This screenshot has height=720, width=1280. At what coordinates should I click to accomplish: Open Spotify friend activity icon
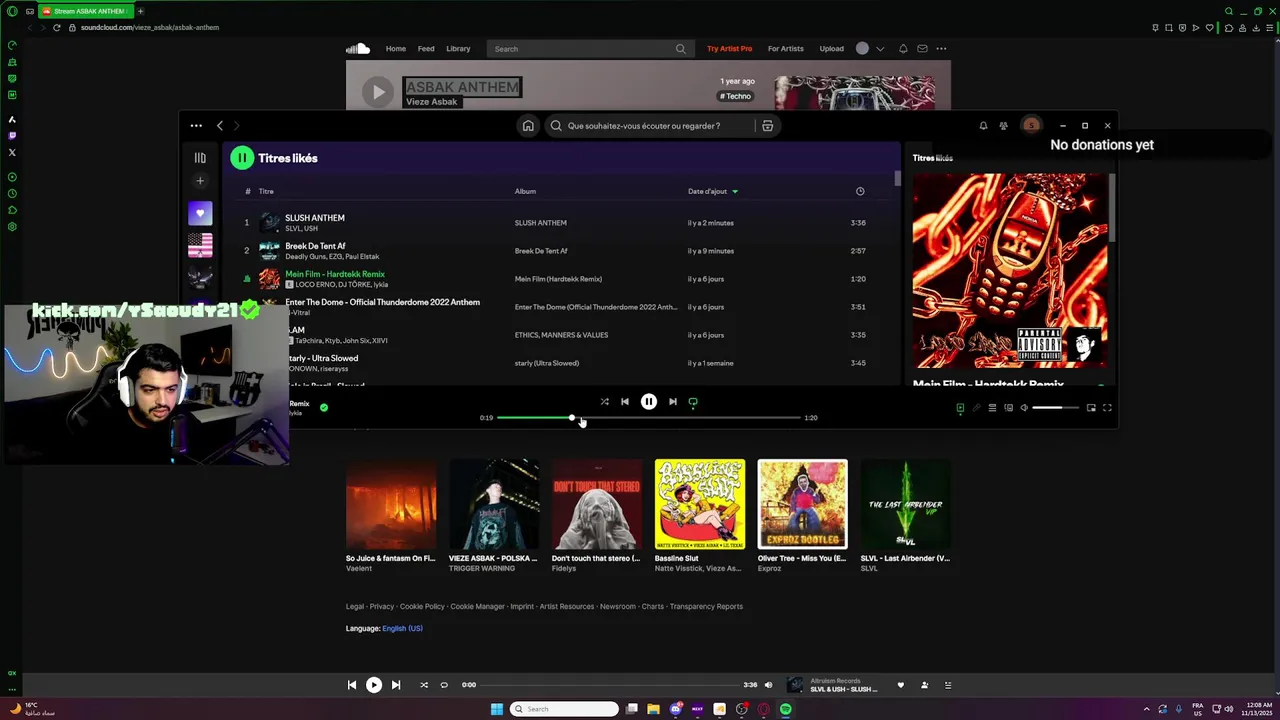click(1003, 126)
